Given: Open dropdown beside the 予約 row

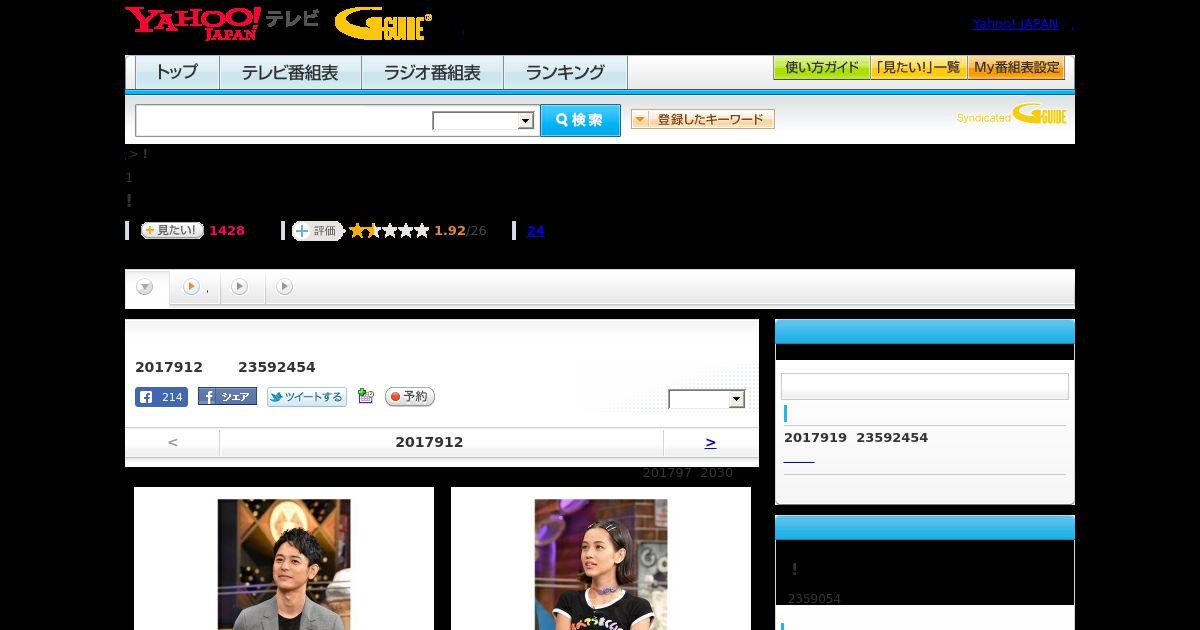Looking at the screenshot, I should pyautogui.click(x=707, y=399).
